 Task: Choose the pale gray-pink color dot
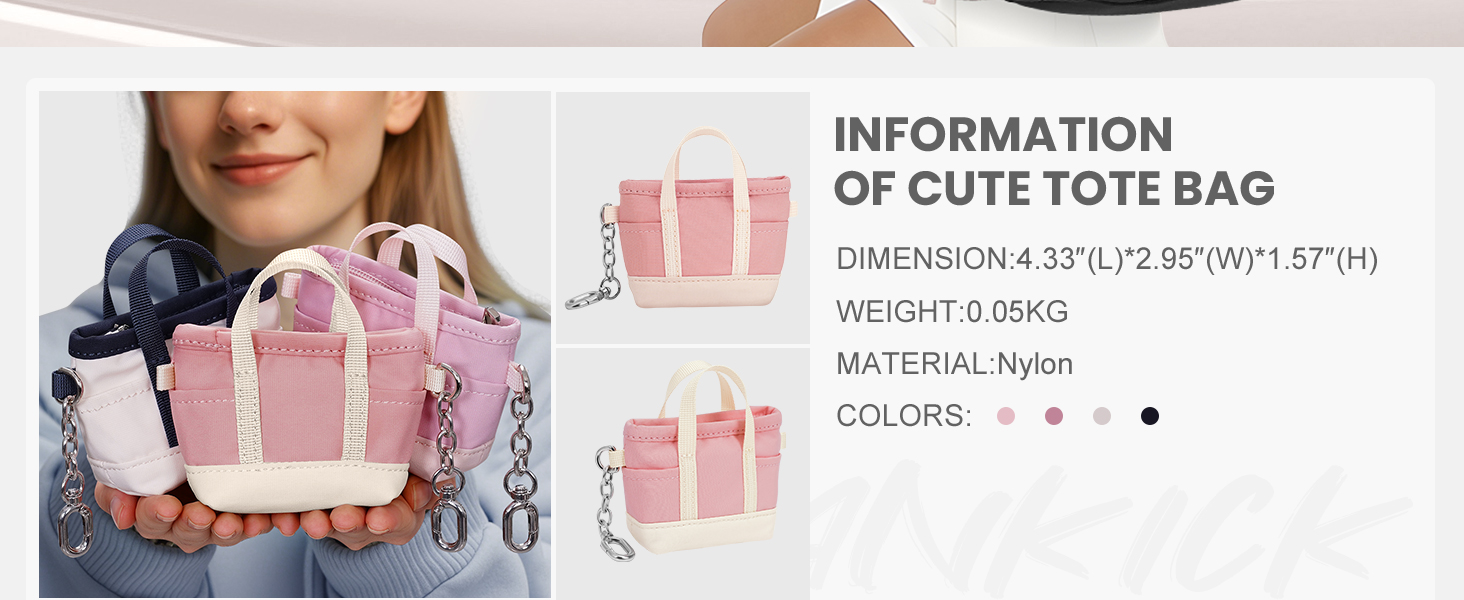click(1102, 416)
